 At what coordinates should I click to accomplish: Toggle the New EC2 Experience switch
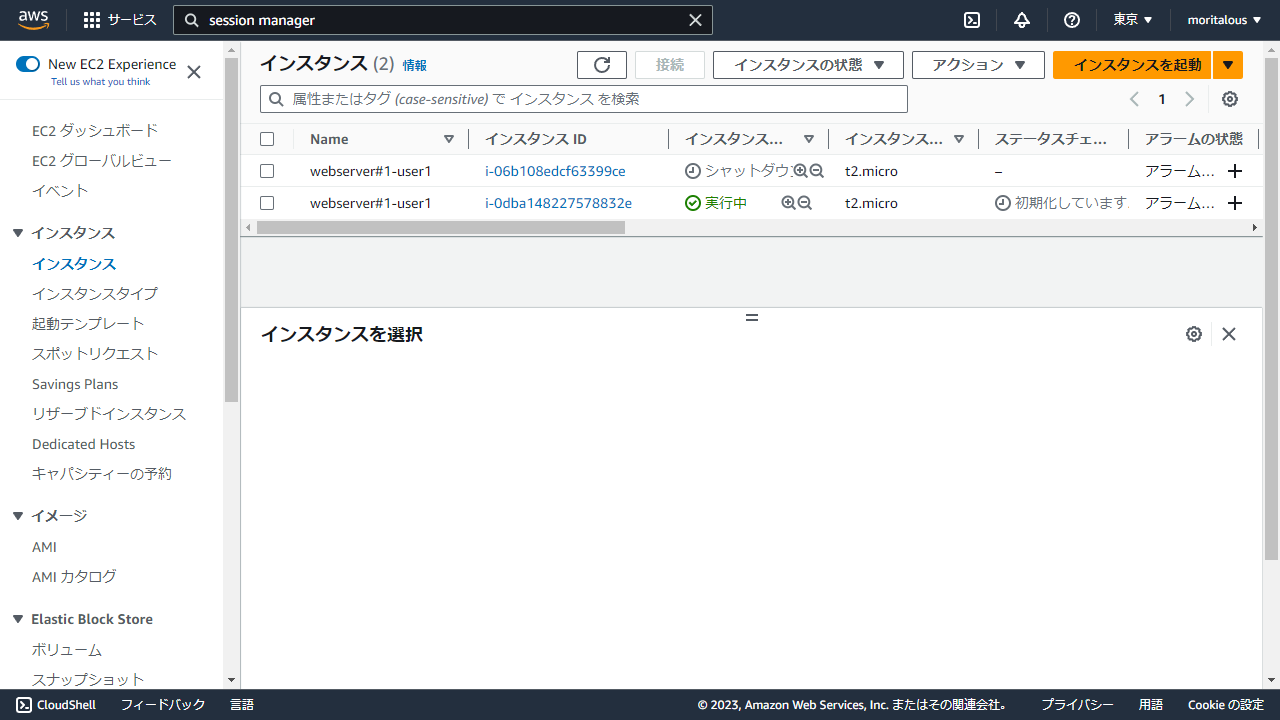(x=28, y=64)
